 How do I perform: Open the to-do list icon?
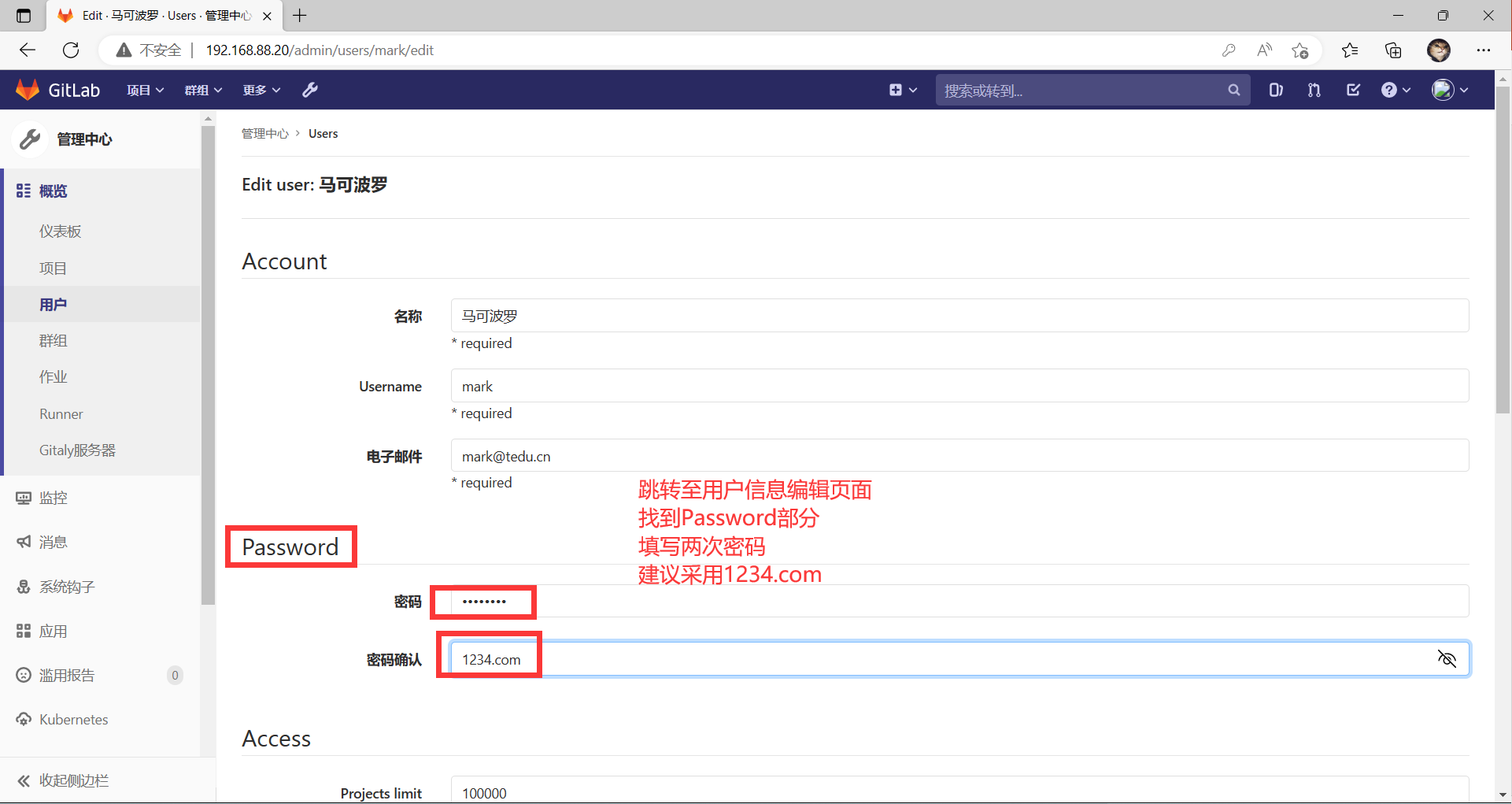(1353, 90)
